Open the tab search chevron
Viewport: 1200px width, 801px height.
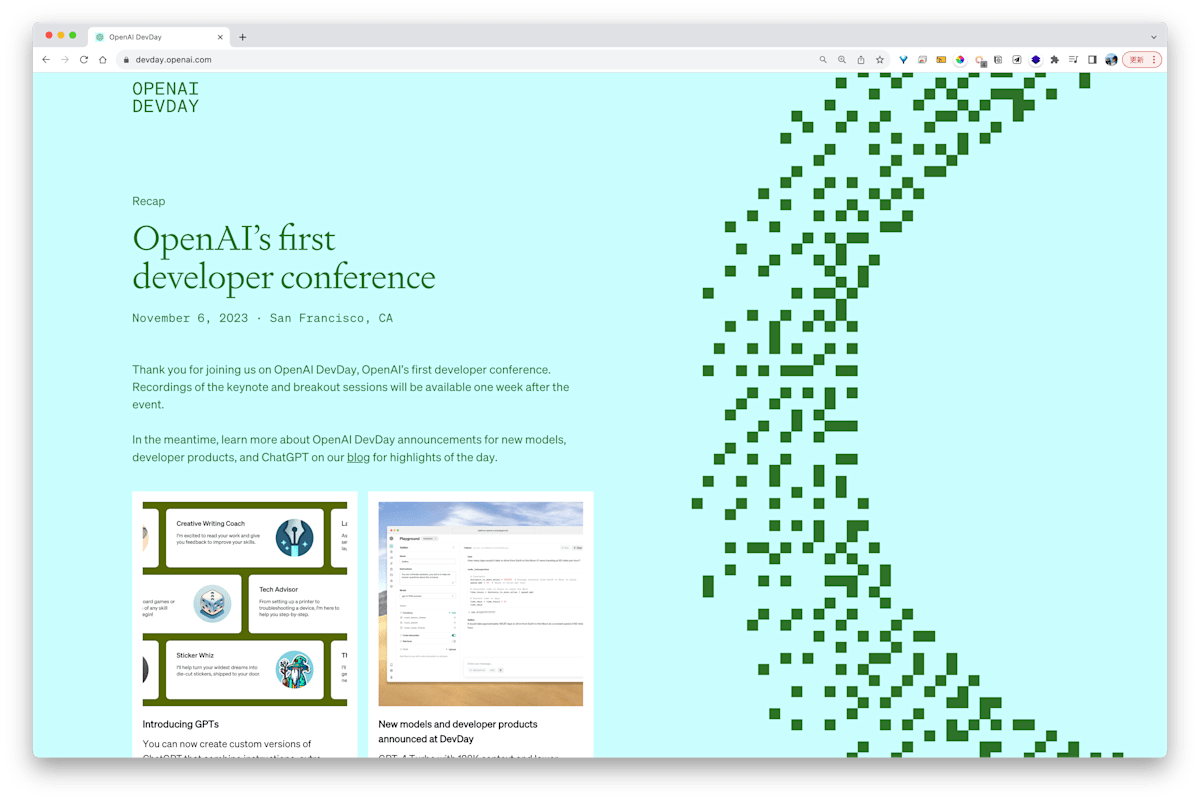pyautogui.click(x=1153, y=37)
